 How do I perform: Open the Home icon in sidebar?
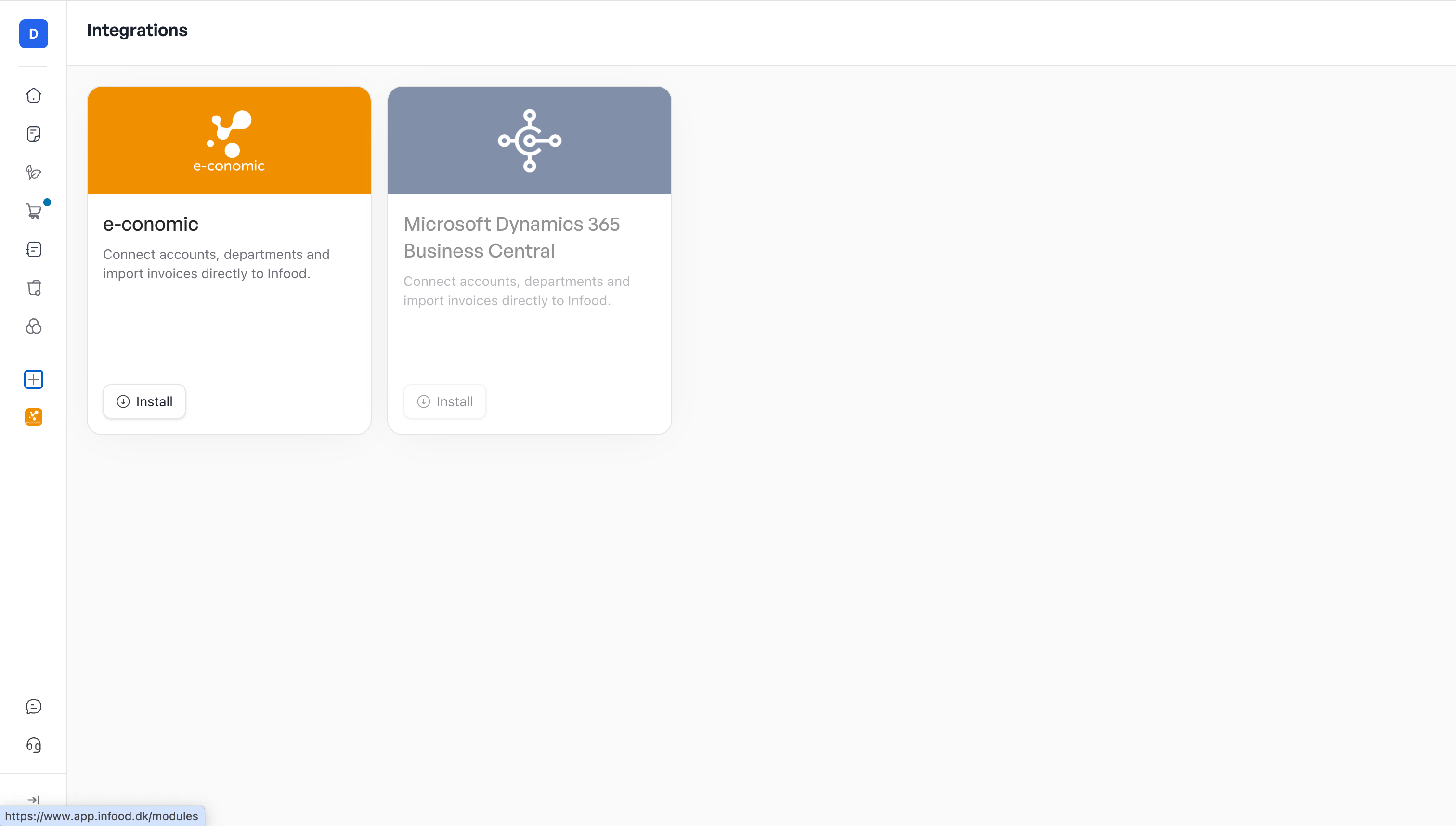pyautogui.click(x=34, y=95)
